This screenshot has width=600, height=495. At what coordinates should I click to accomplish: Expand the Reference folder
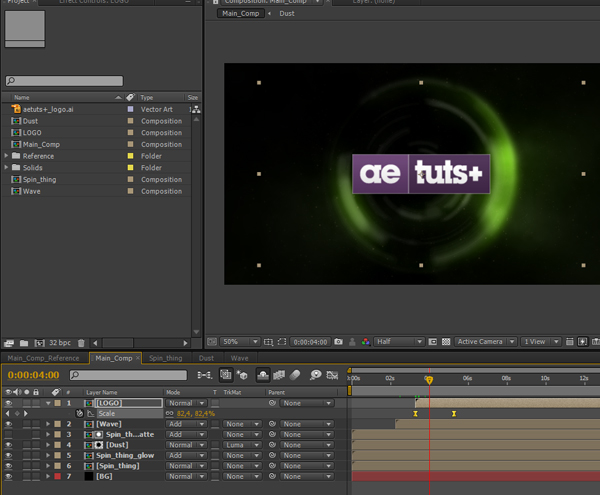[6, 156]
